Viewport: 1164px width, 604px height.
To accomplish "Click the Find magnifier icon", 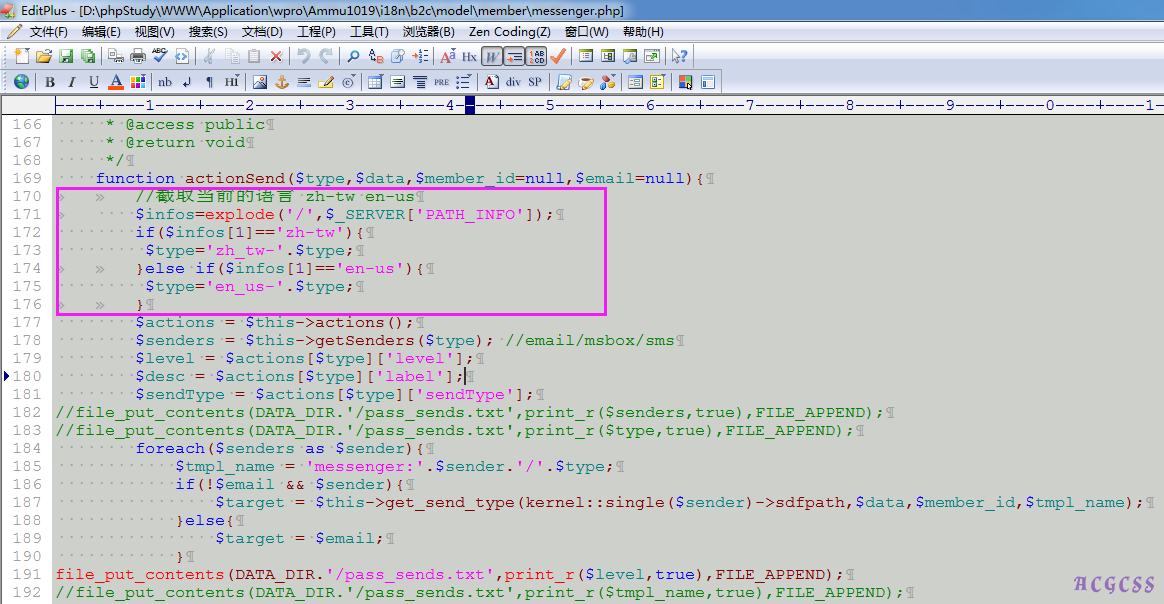I will [353, 56].
